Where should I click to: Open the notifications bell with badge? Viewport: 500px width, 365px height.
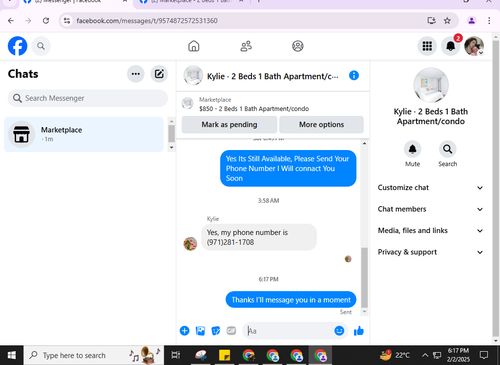(x=451, y=46)
